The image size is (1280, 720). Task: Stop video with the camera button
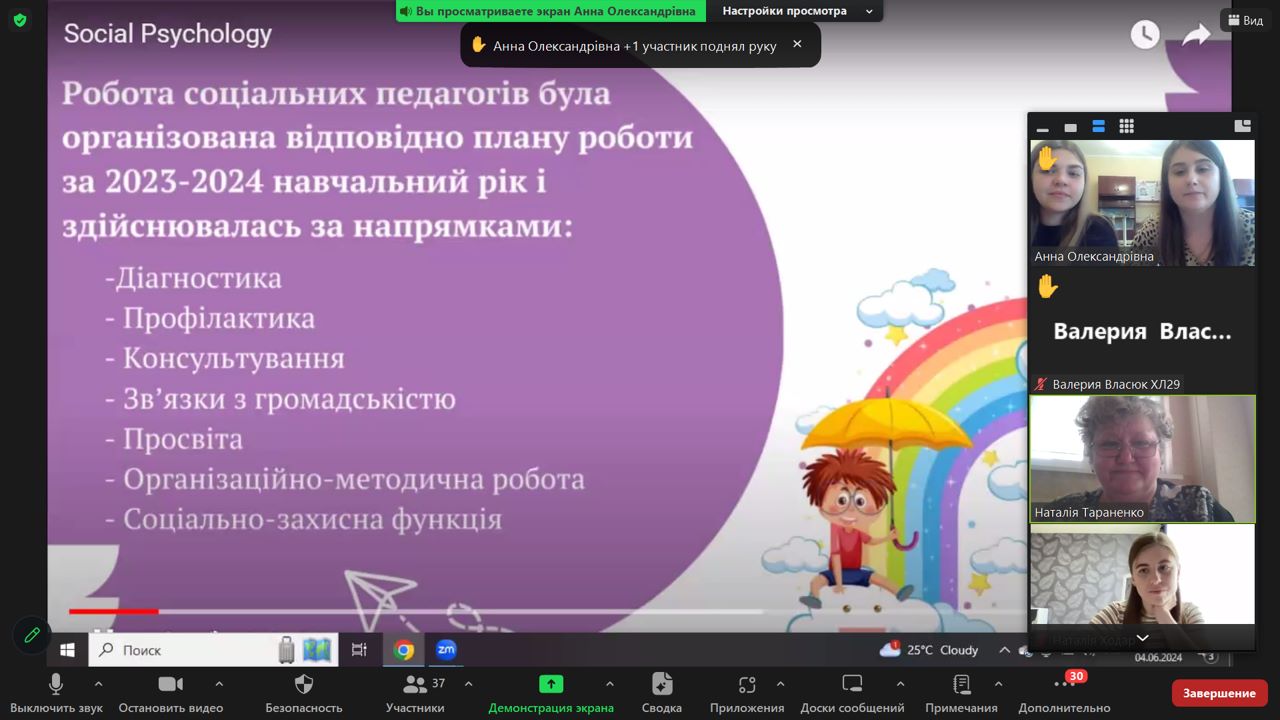[x=171, y=693]
